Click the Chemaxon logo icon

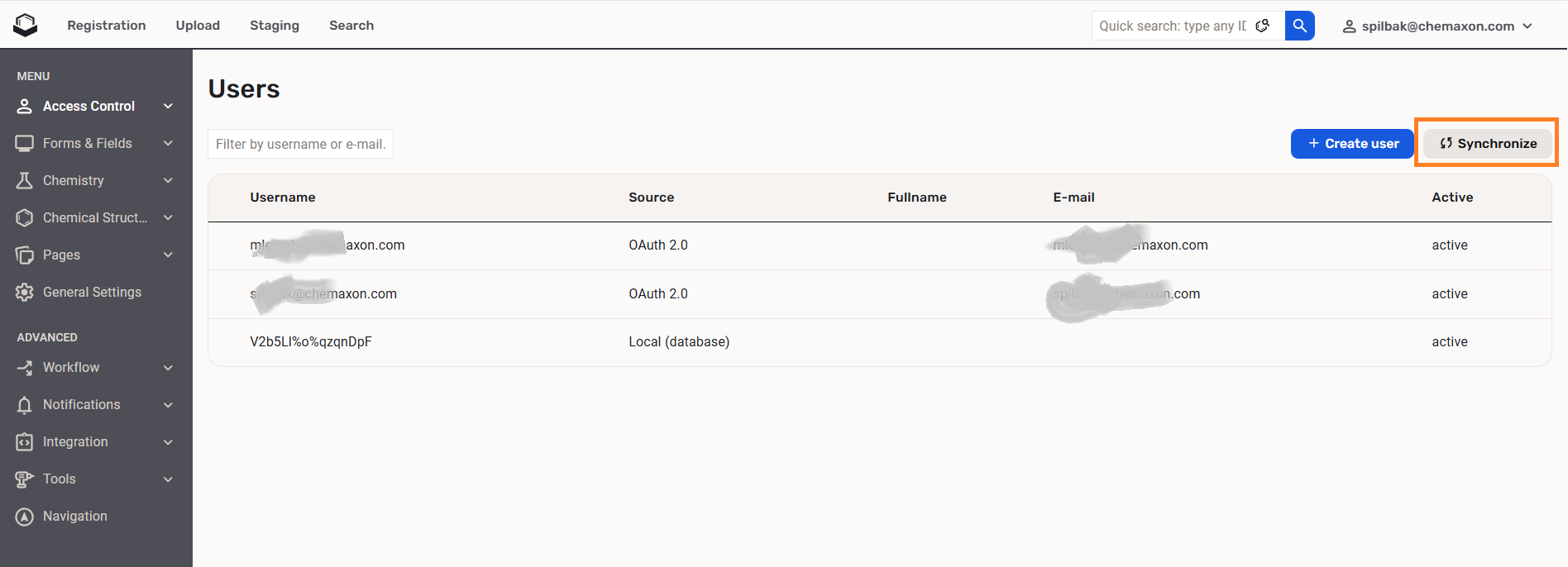(x=26, y=26)
